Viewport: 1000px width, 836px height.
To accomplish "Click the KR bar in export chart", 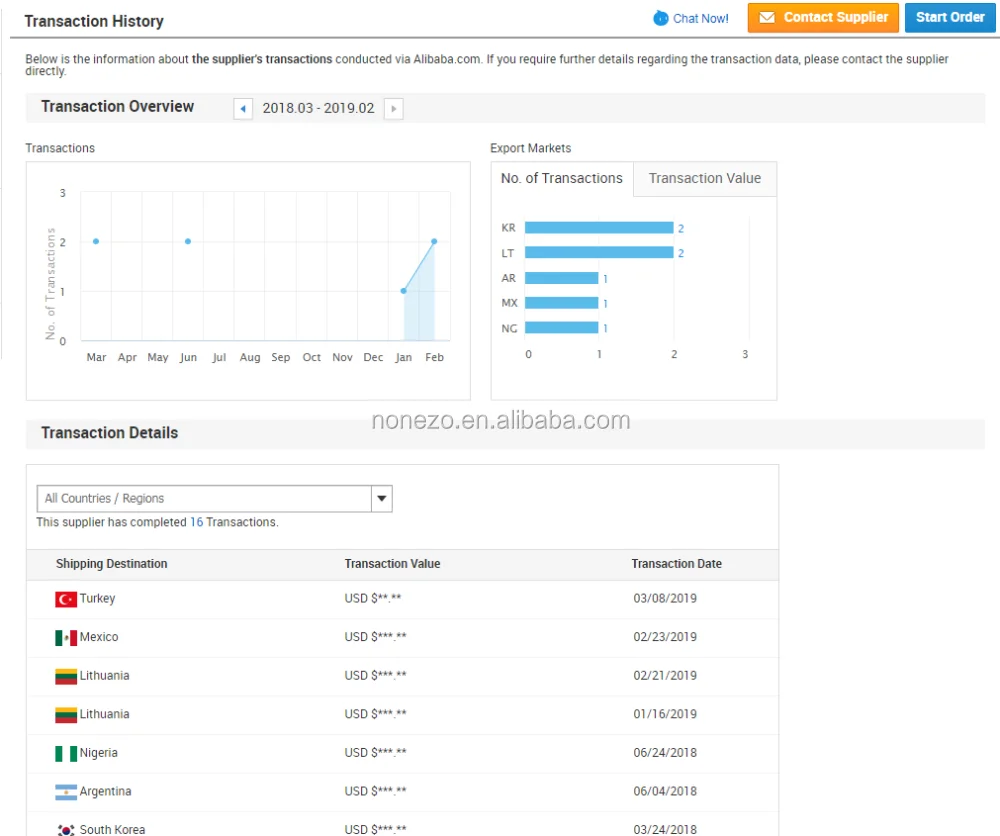I will pos(598,228).
